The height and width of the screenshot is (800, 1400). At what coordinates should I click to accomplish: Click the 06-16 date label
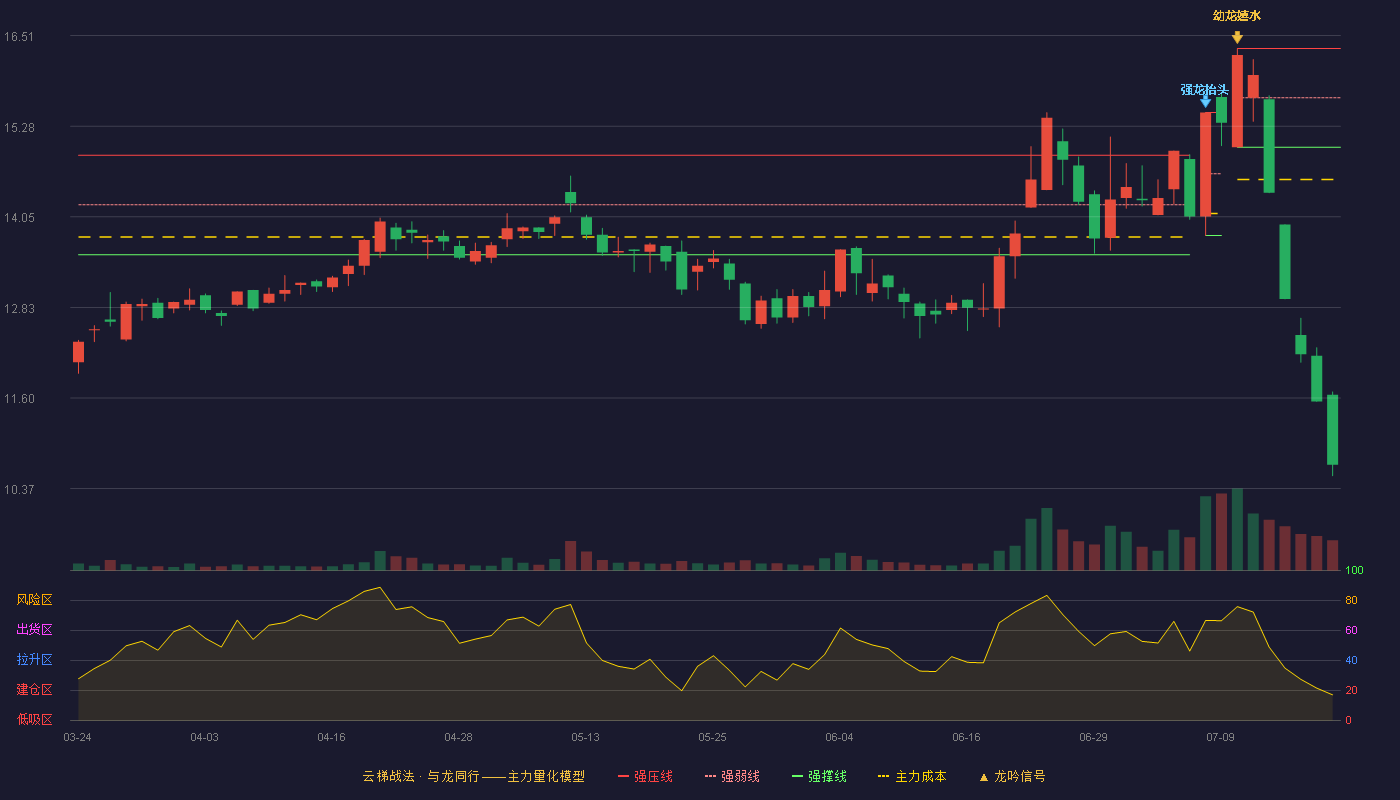click(x=966, y=737)
